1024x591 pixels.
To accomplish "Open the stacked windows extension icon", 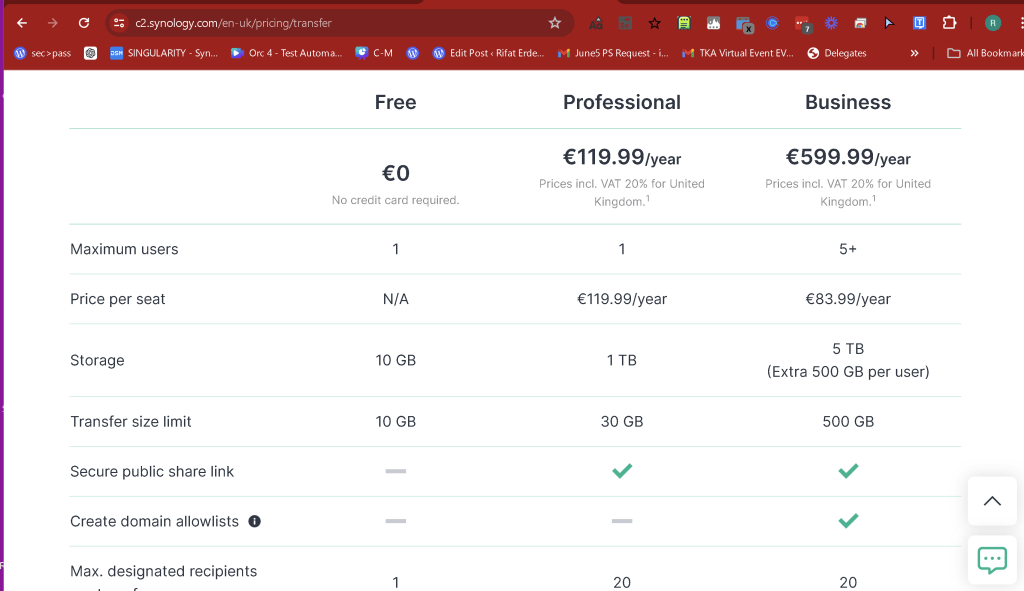I will coord(860,24).
